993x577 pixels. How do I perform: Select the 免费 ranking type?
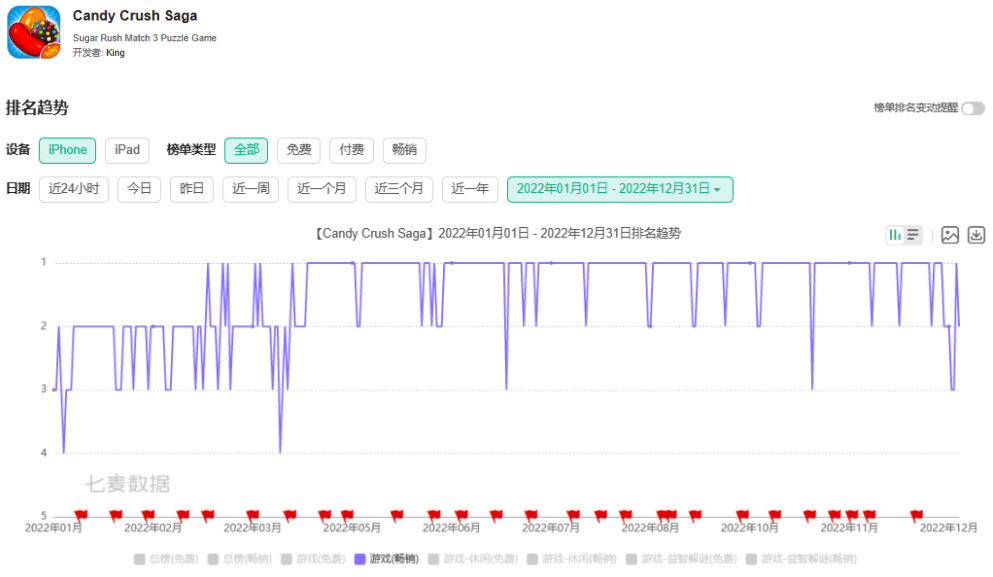tap(298, 150)
